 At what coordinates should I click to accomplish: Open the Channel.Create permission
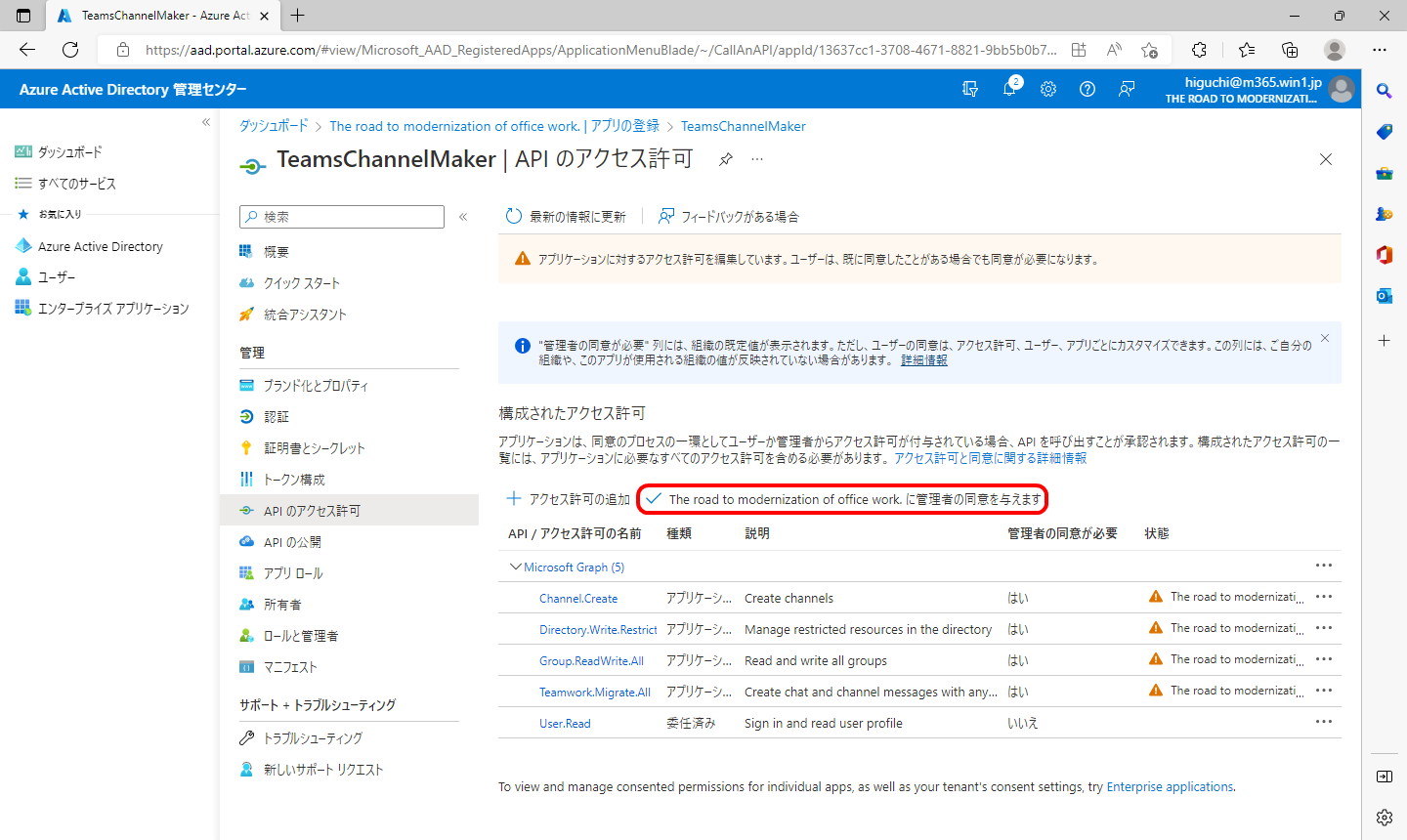point(578,599)
